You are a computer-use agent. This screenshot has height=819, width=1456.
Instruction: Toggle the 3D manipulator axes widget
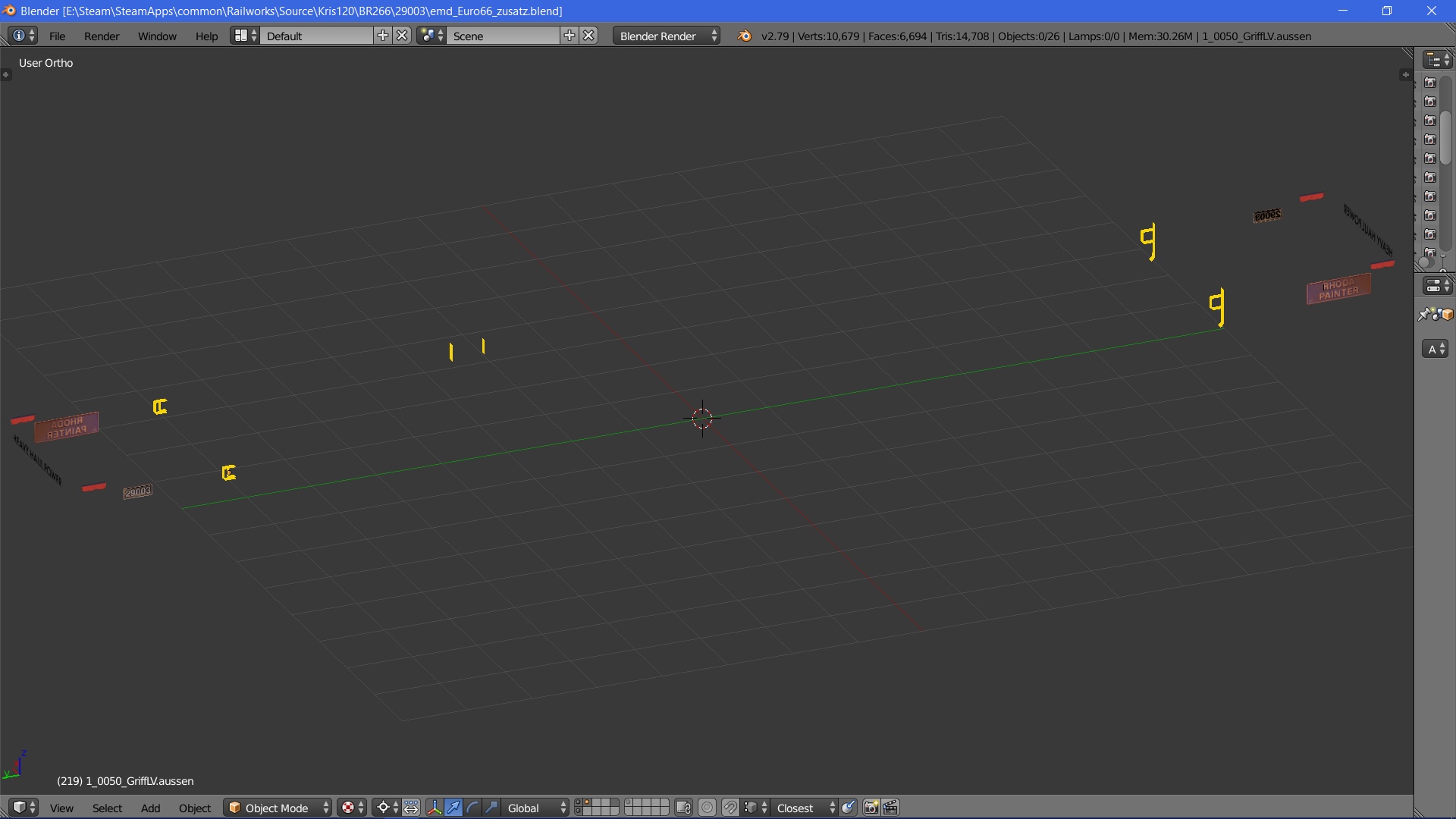434,808
